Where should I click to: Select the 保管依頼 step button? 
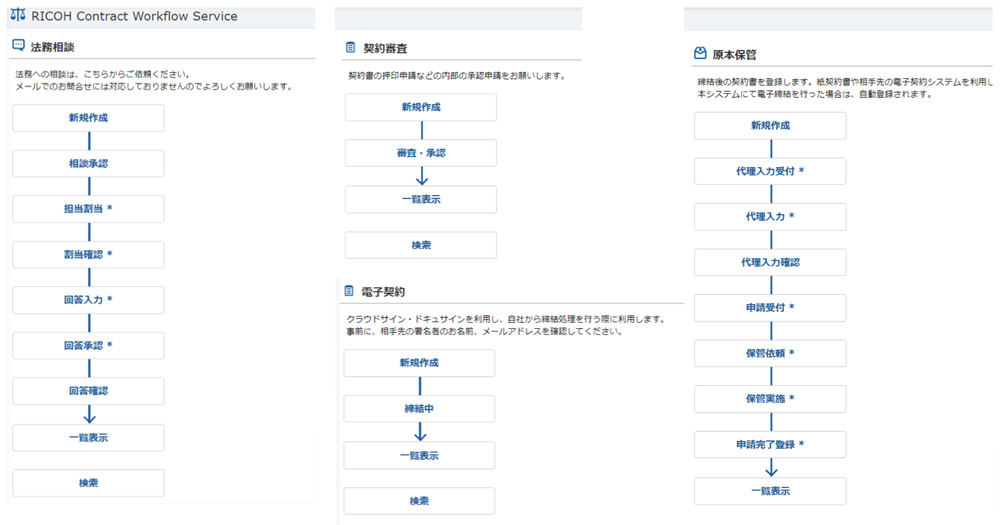[x=770, y=354]
